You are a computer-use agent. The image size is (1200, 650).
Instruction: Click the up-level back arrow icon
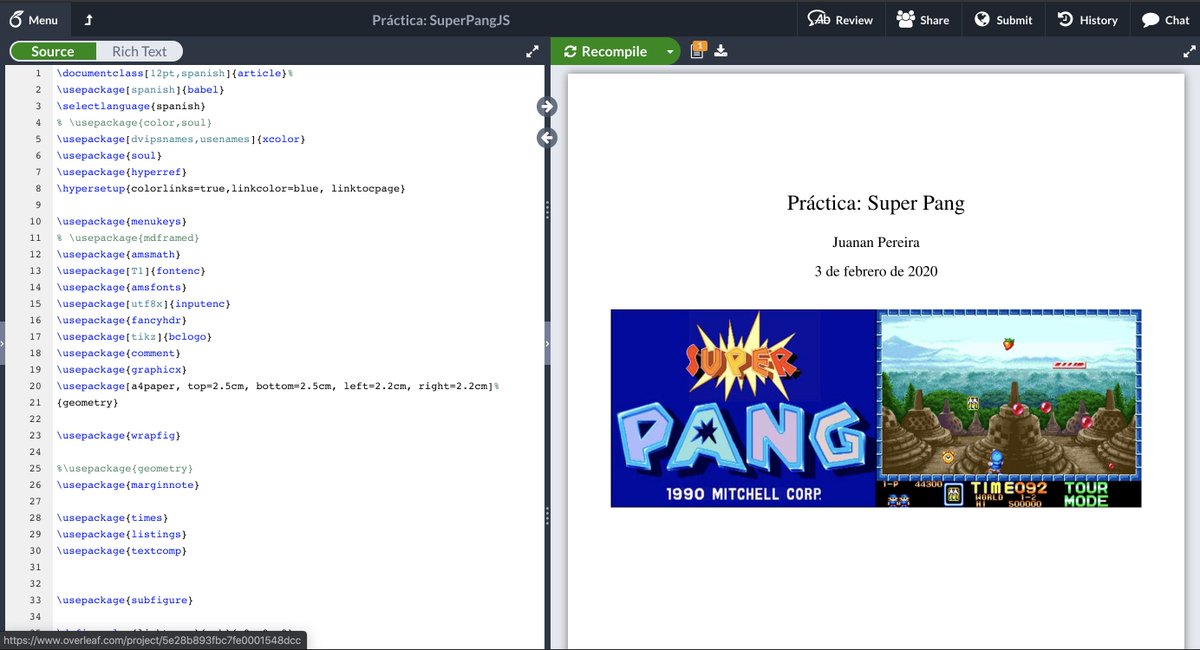click(x=89, y=20)
